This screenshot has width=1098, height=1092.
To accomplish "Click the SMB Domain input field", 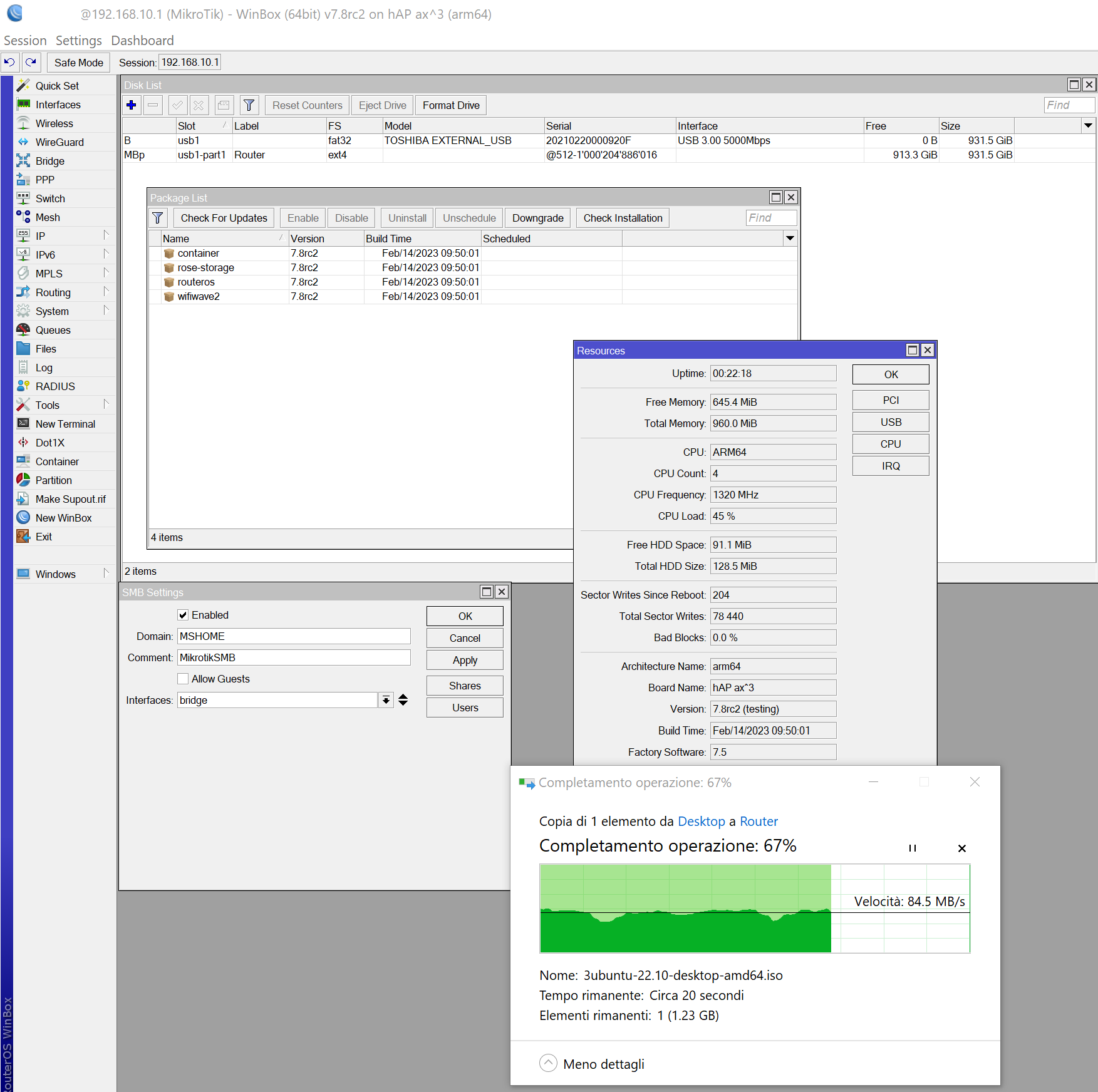I will [x=293, y=636].
